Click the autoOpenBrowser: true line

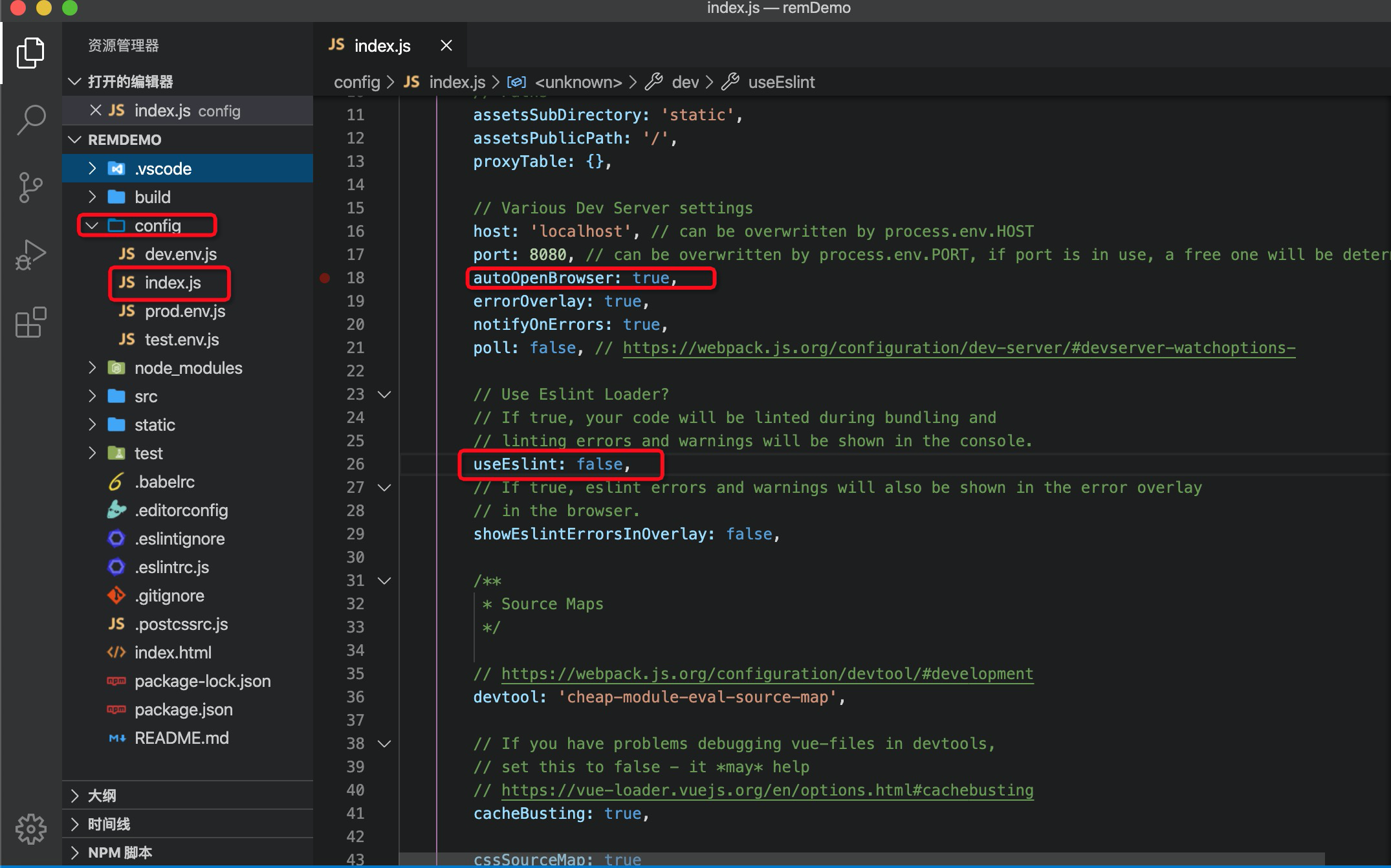coord(575,278)
